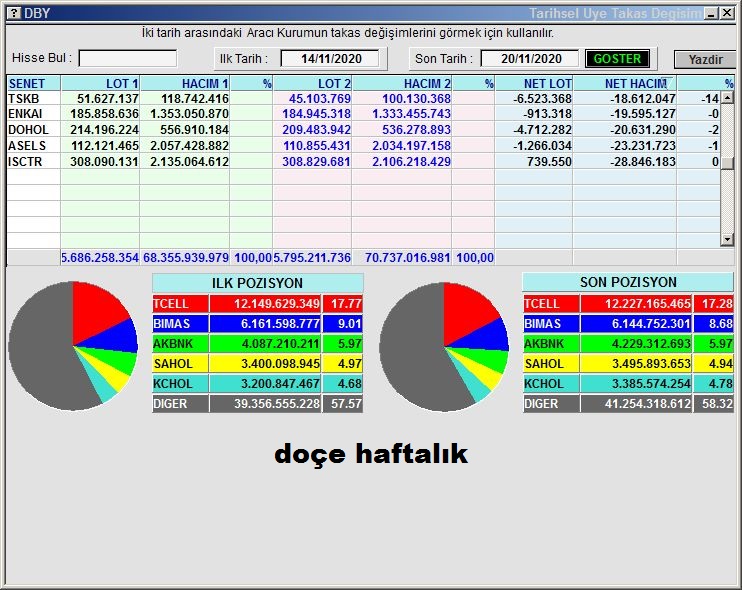This screenshot has width=742, height=590.
Task: Click AKBNK in SON POZISYON legend
Action: [551, 343]
